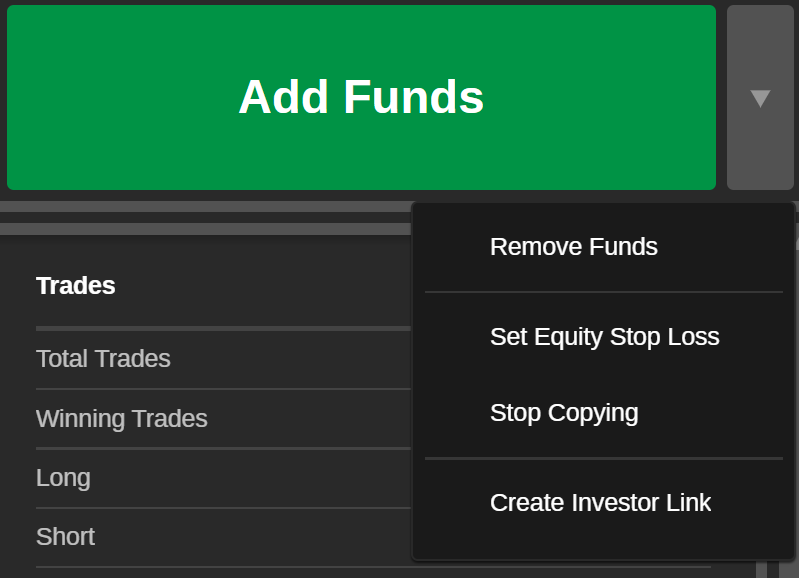Set a stop loss on equity

(x=604, y=337)
